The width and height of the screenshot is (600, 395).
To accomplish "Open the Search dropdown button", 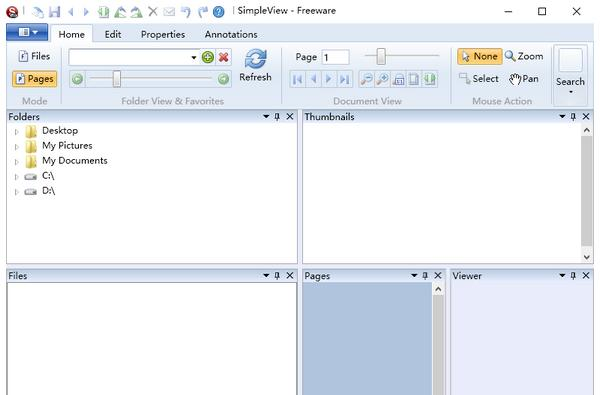I will click(x=570, y=75).
